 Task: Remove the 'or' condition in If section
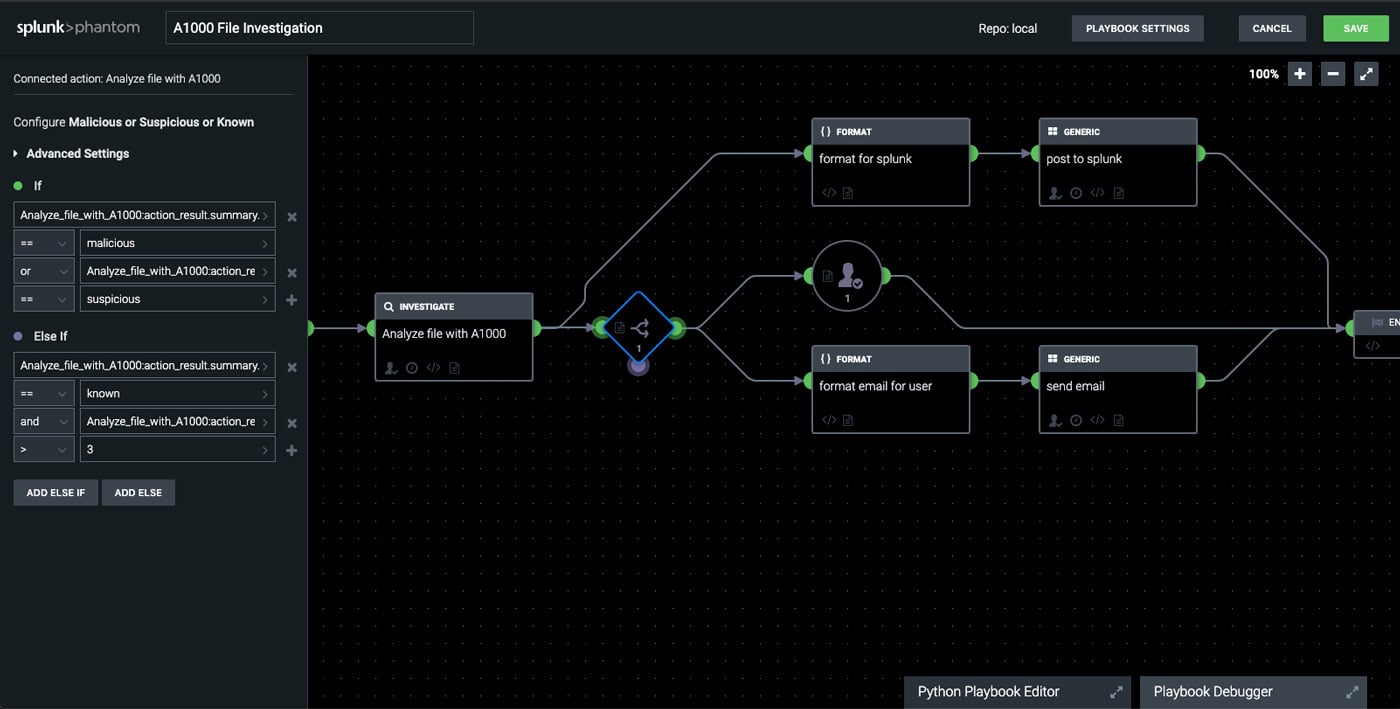(292, 272)
